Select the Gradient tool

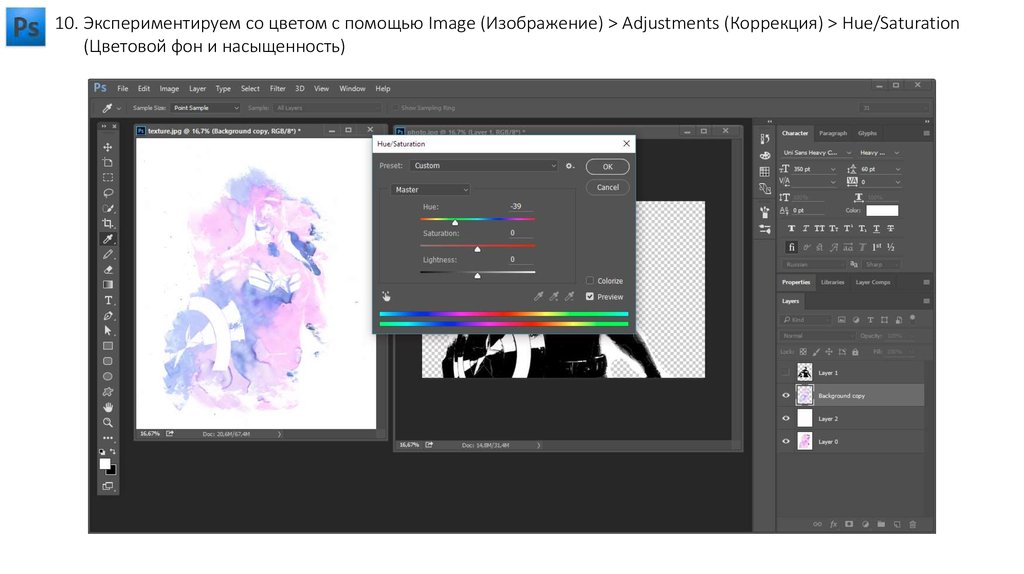108,285
